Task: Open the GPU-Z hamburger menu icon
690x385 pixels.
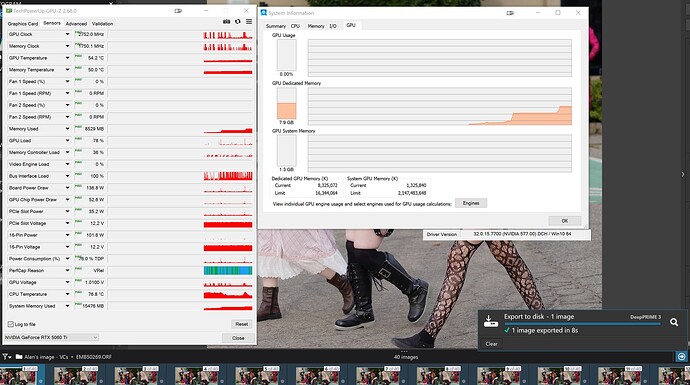Action: tap(249, 22)
